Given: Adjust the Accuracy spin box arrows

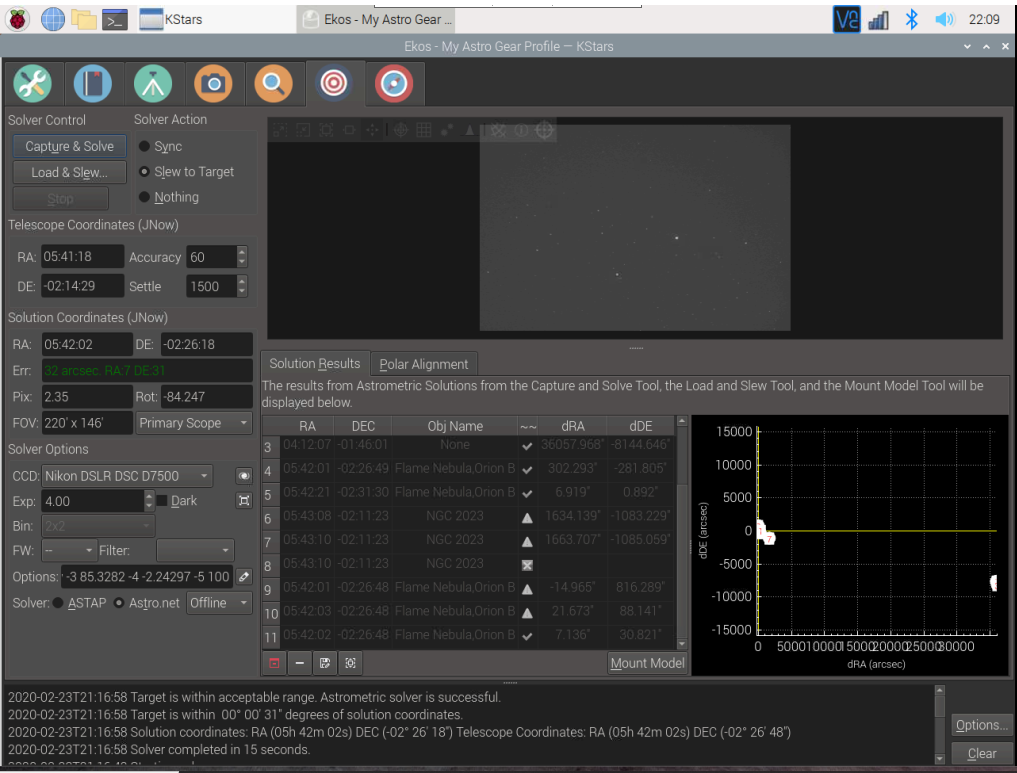Looking at the screenshot, I should click(241, 257).
